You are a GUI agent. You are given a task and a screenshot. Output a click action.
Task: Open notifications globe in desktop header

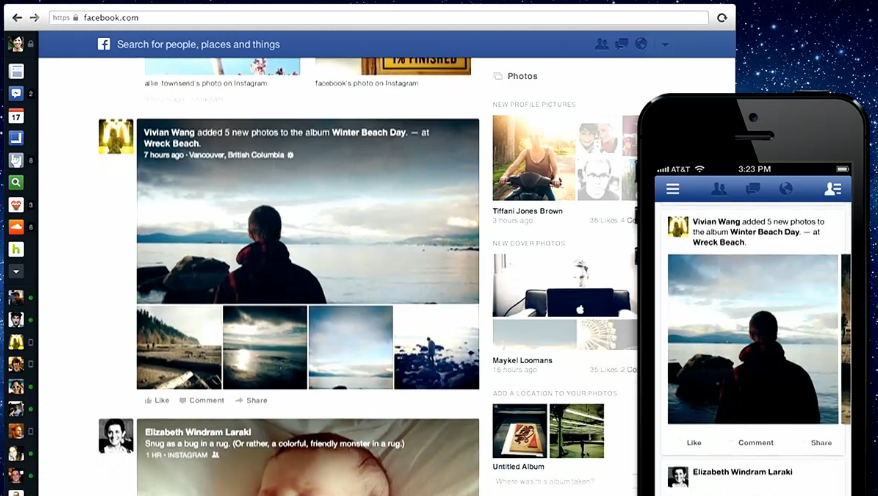tap(641, 44)
